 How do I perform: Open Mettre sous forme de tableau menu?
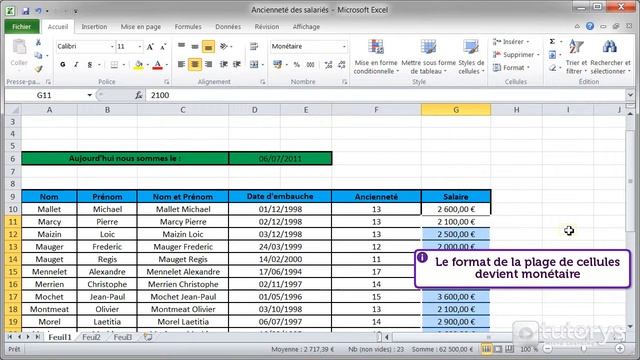(428, 57)
